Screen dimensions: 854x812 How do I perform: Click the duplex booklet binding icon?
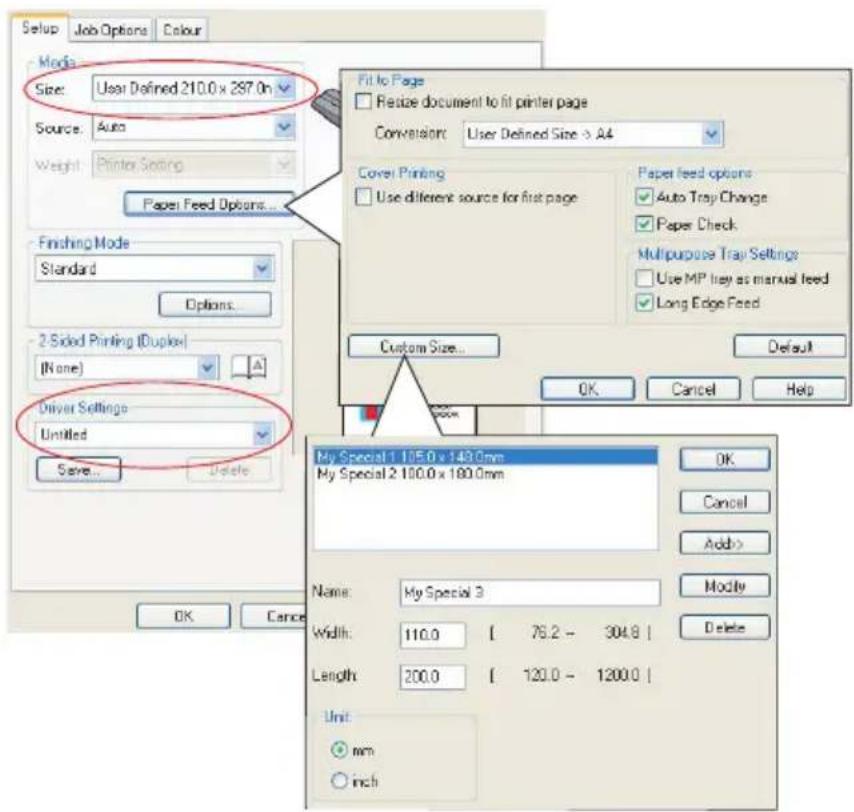pos(249,367)
